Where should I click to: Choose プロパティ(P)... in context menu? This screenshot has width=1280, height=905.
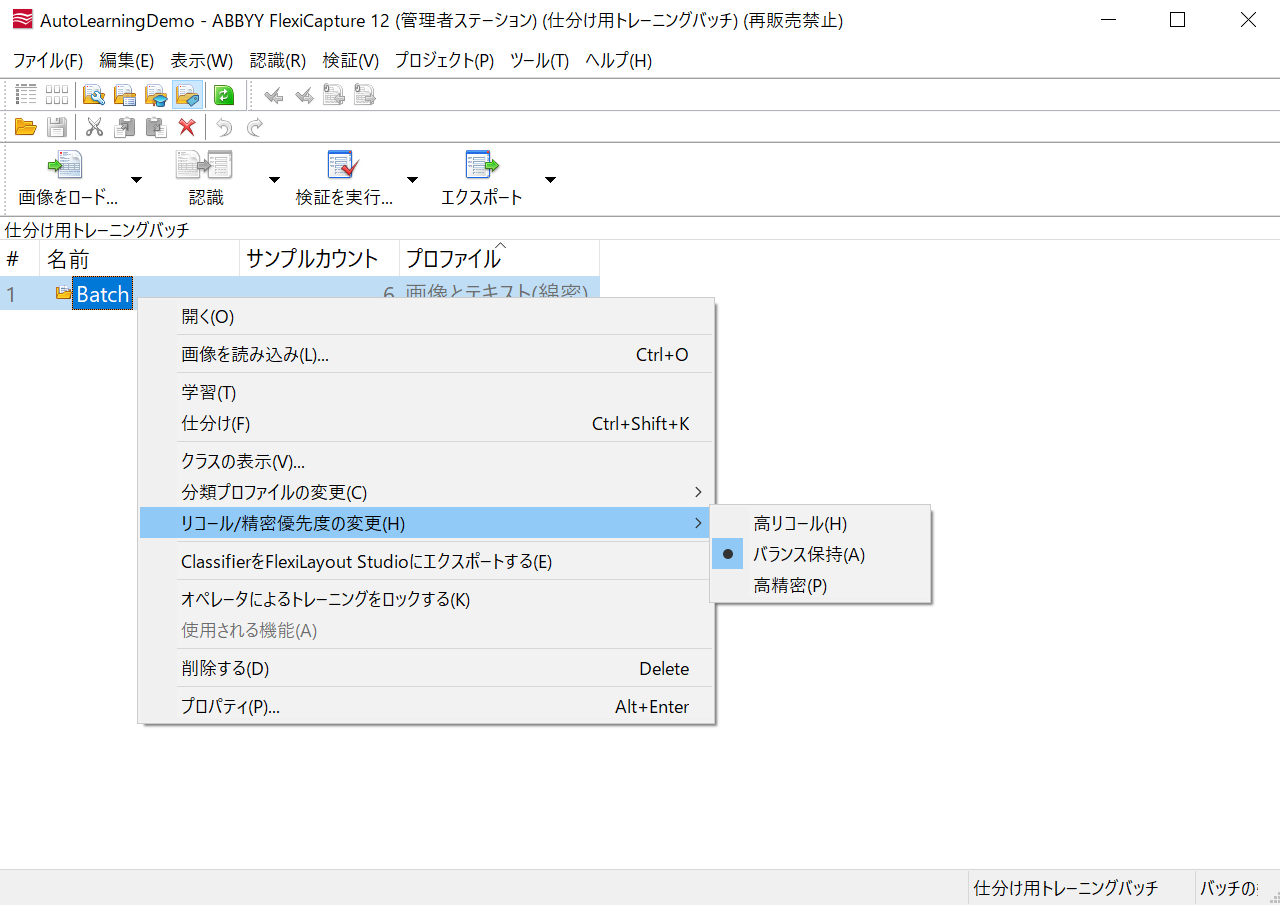pos(427,706)
